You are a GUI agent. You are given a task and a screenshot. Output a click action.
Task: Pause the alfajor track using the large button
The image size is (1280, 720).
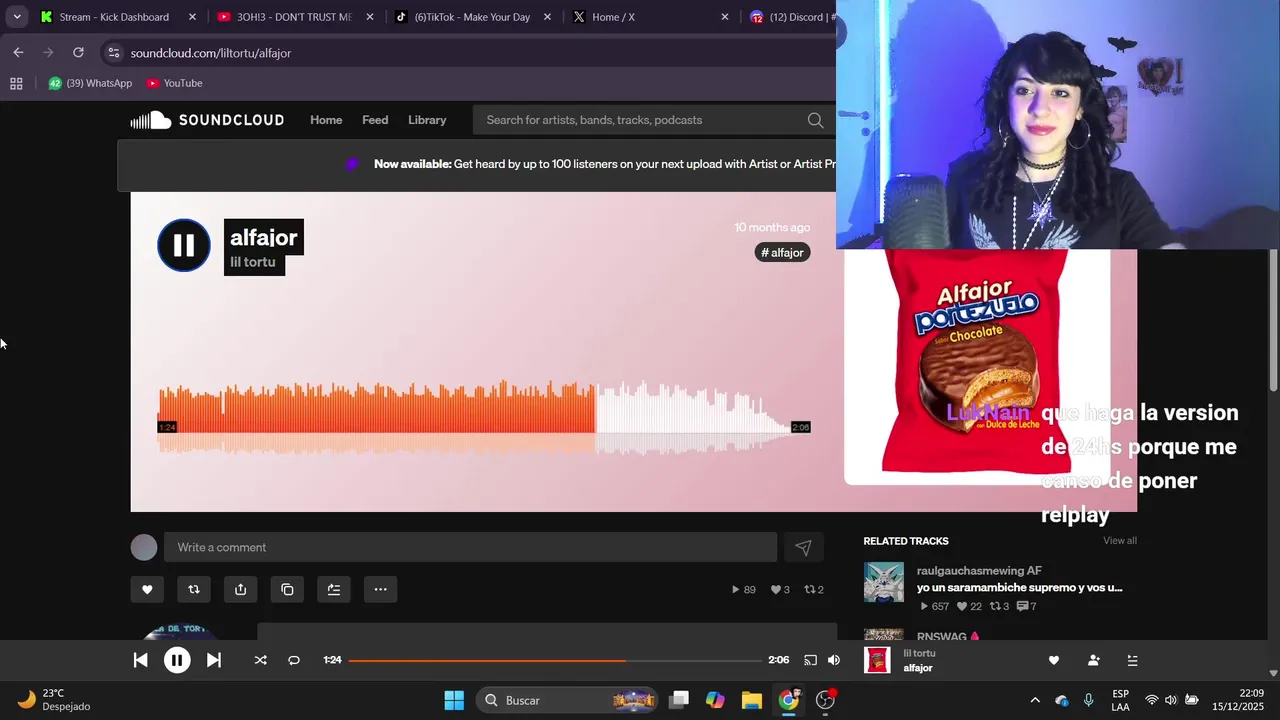click(x=184, y=245)
